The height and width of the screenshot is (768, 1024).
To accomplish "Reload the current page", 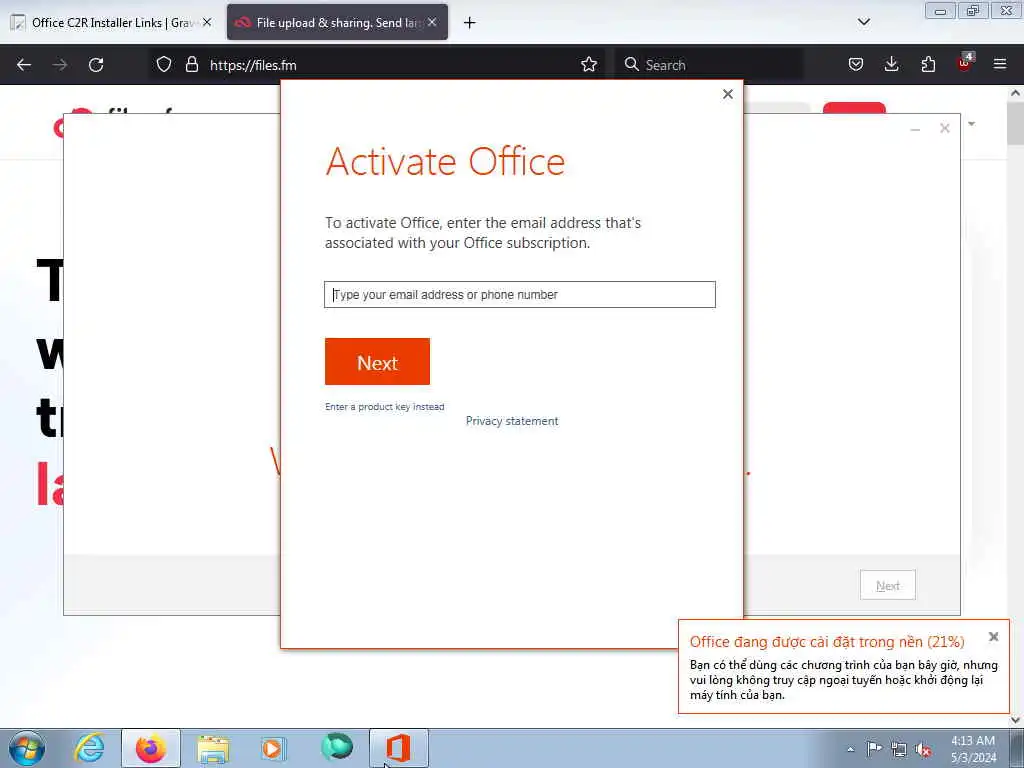I will click(96, 65).
